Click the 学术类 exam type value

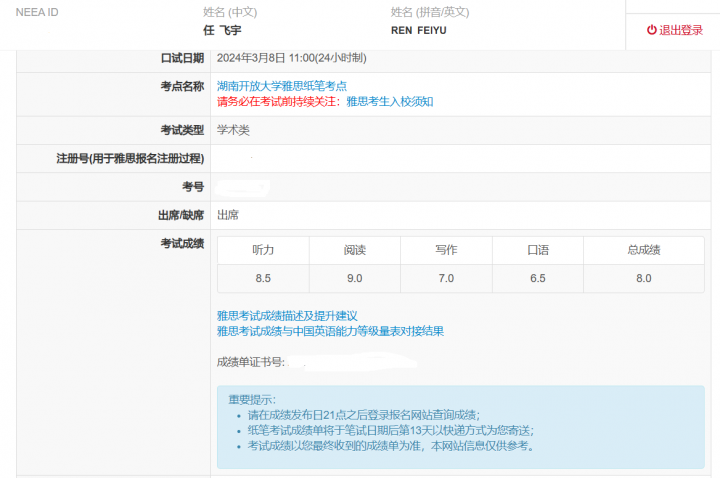[x=233, y=130]
